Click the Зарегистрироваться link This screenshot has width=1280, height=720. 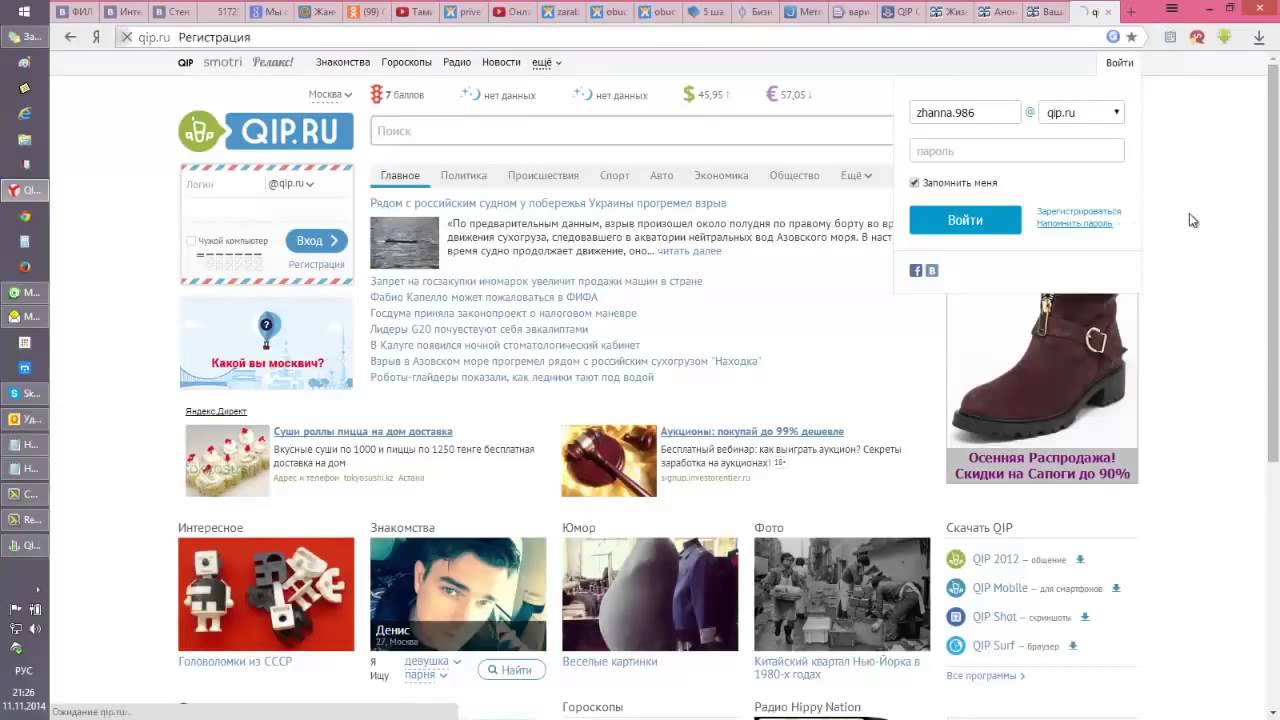pos(1079,211)
